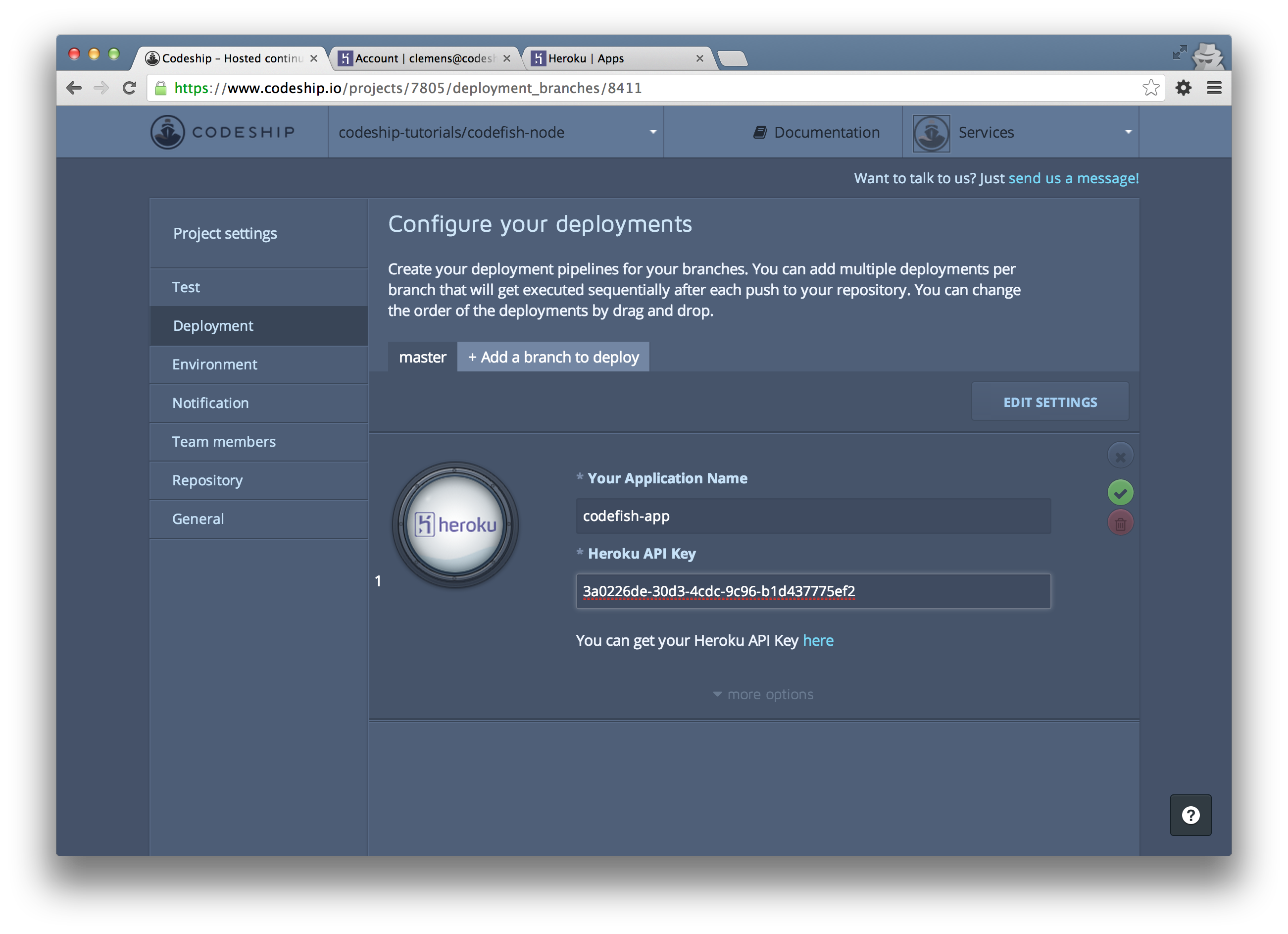Click the Services avatar icon
This screenshot has width=1288, height=934.
click(931, 133)
